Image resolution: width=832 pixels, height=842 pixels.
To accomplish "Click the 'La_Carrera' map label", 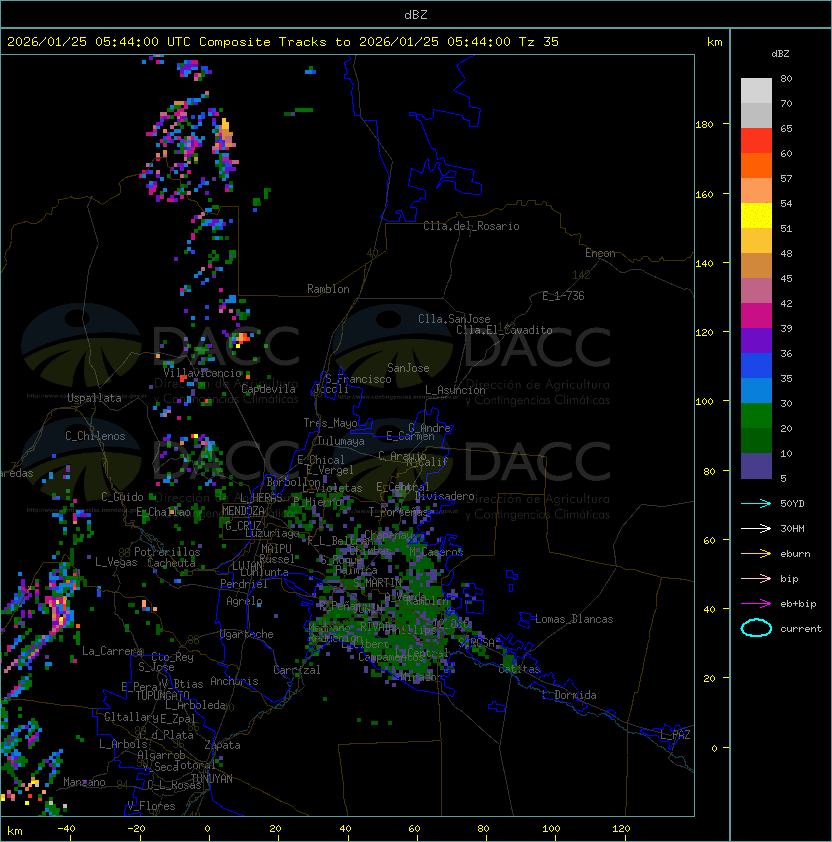I will click(112, 651).
